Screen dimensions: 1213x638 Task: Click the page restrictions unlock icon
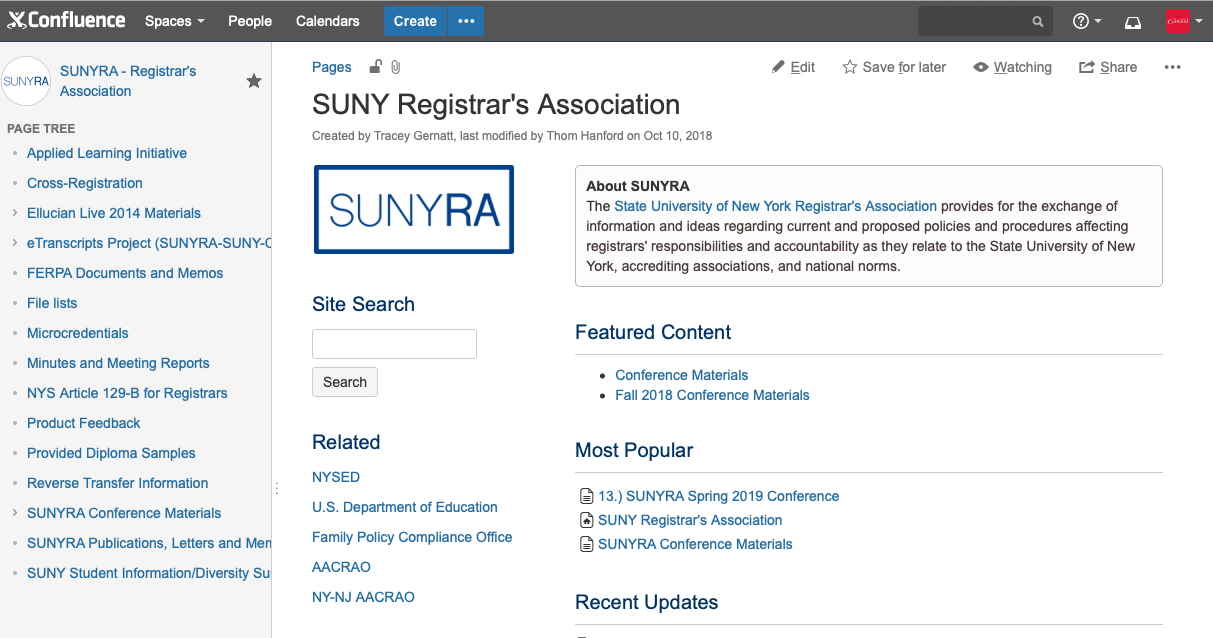pyautogui.click(x=375, y=67)
